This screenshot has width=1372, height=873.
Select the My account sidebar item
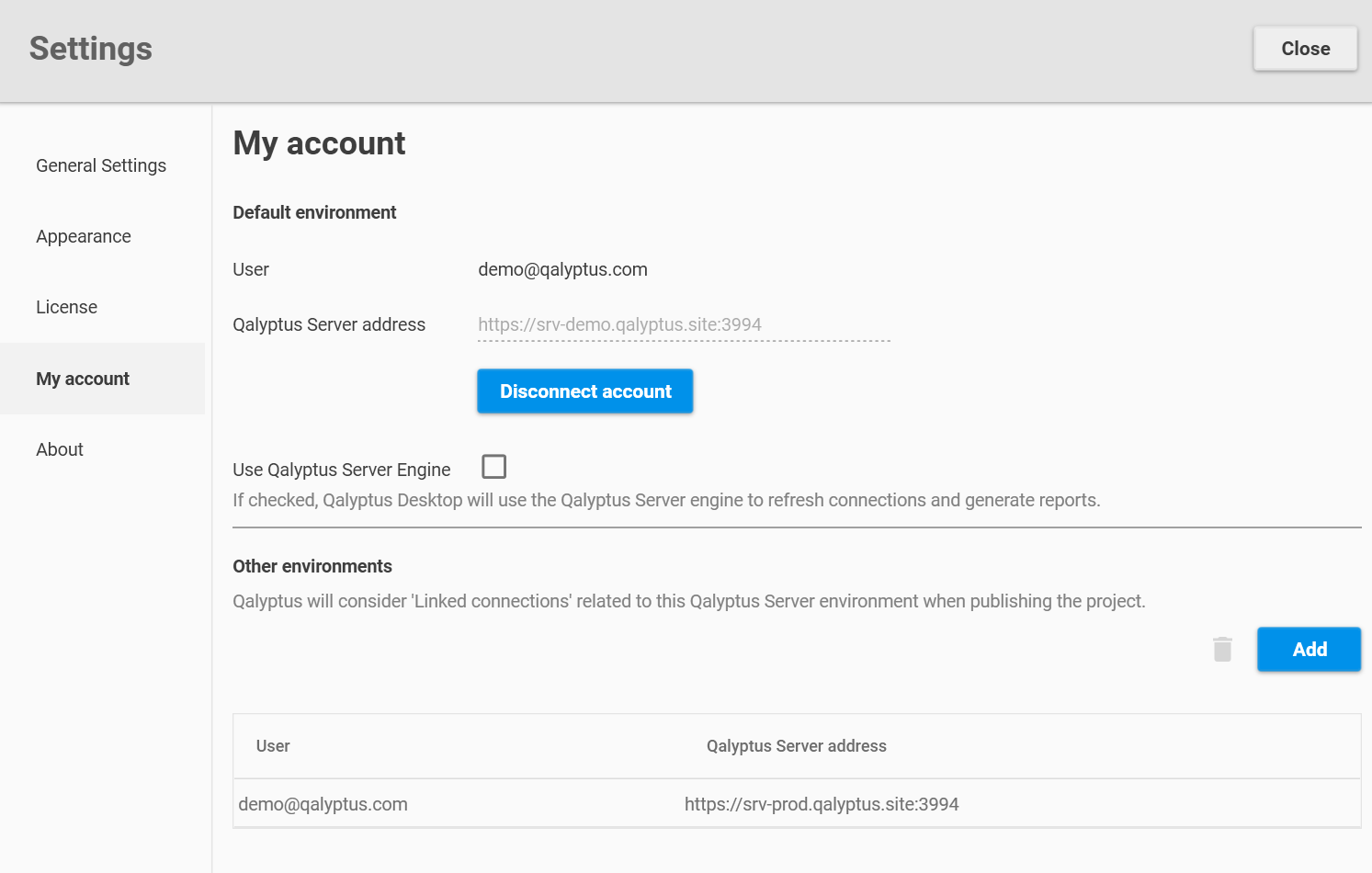(x=82, y=378)
